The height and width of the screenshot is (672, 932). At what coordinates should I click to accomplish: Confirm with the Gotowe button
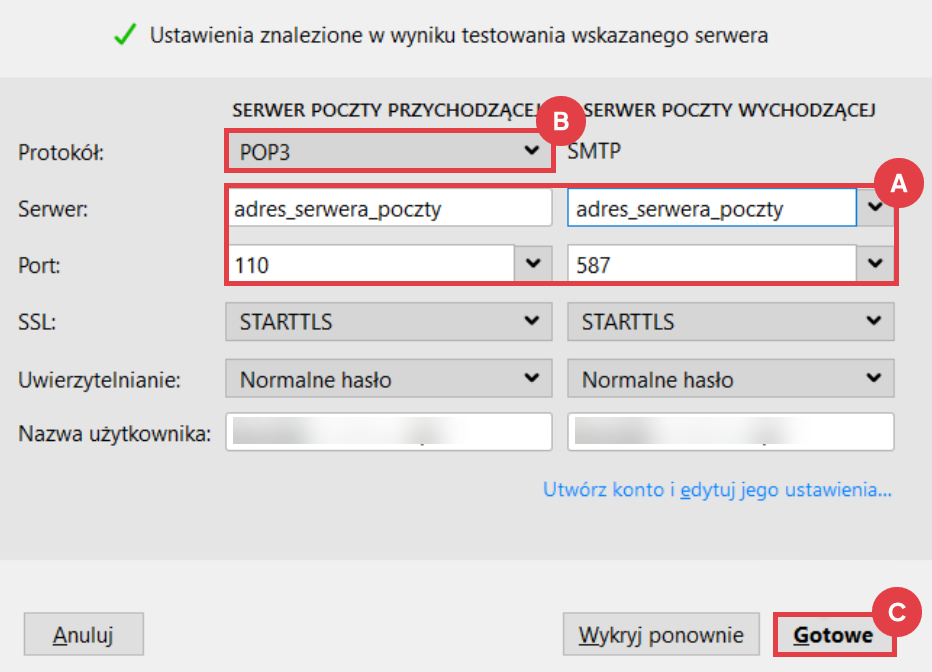pyautogui.click(x=833, y=635)
